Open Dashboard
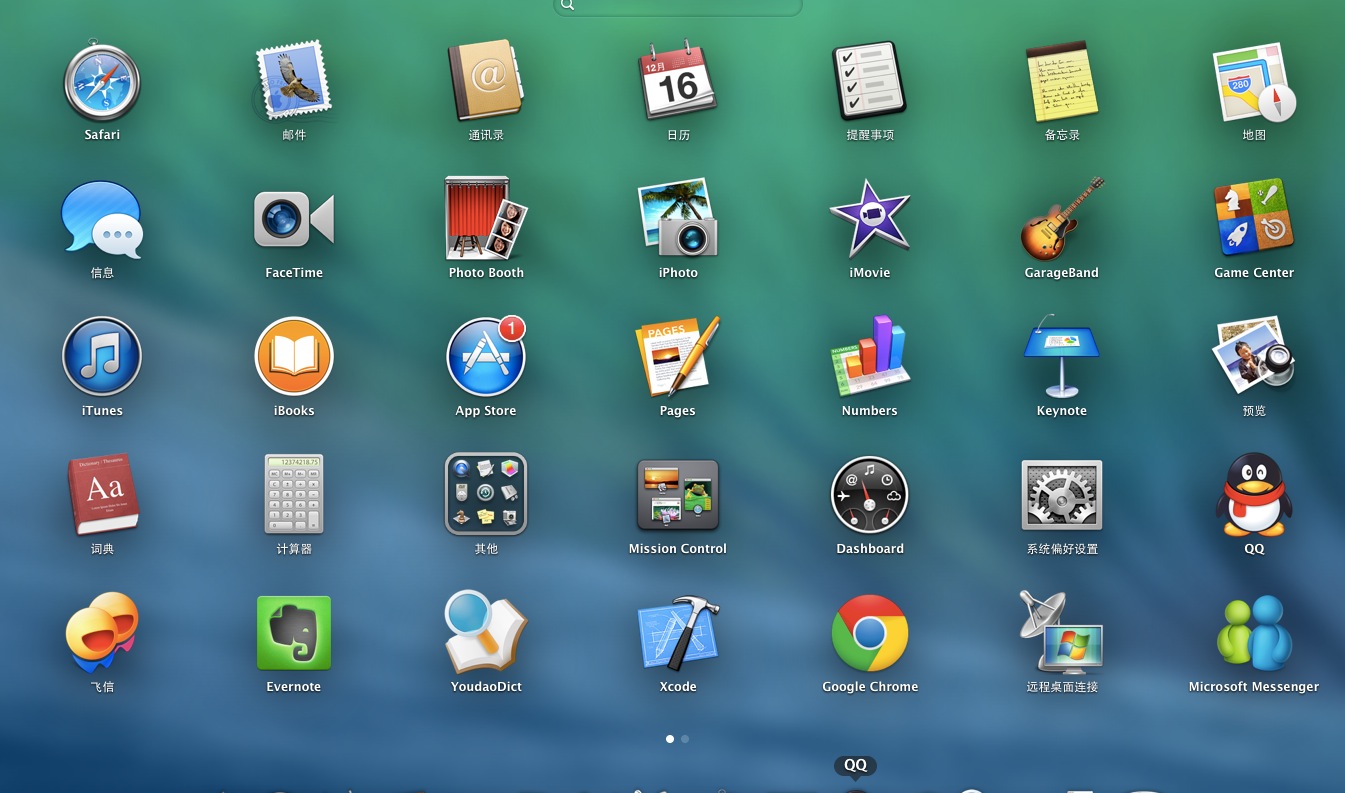The image size is (1345, 793). [869, 495]
